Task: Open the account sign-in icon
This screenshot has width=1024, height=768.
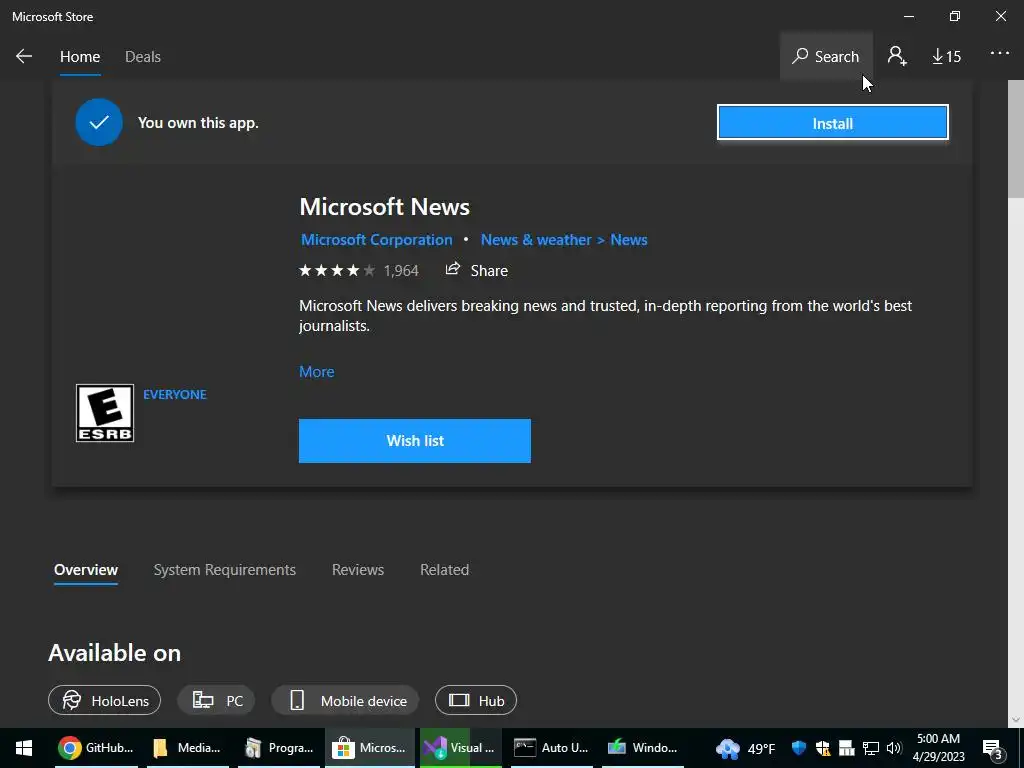Action: pyautogui.click(x=897, y=56)
